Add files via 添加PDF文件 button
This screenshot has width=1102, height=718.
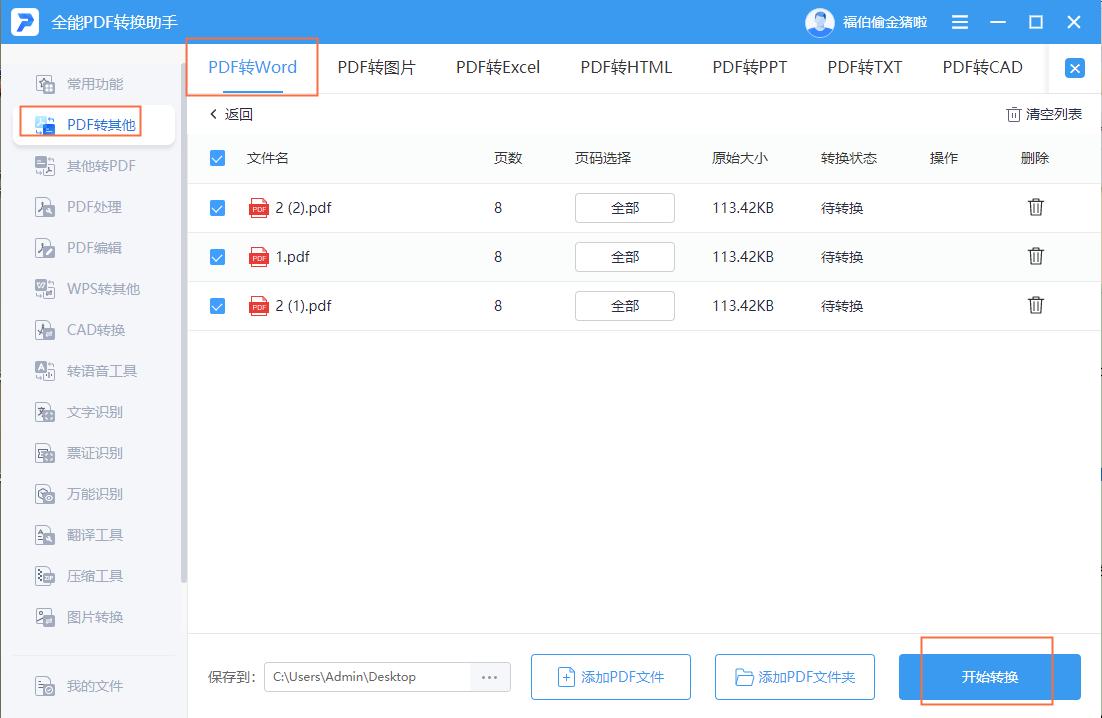(x=610, y=677)
